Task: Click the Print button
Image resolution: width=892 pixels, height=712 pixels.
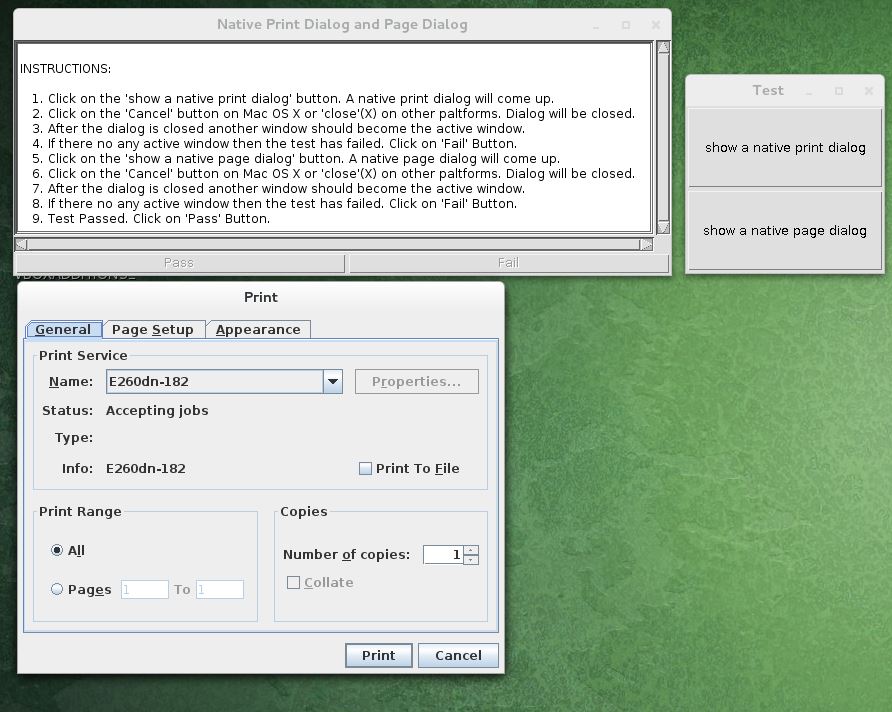Action: coord(378,656)
